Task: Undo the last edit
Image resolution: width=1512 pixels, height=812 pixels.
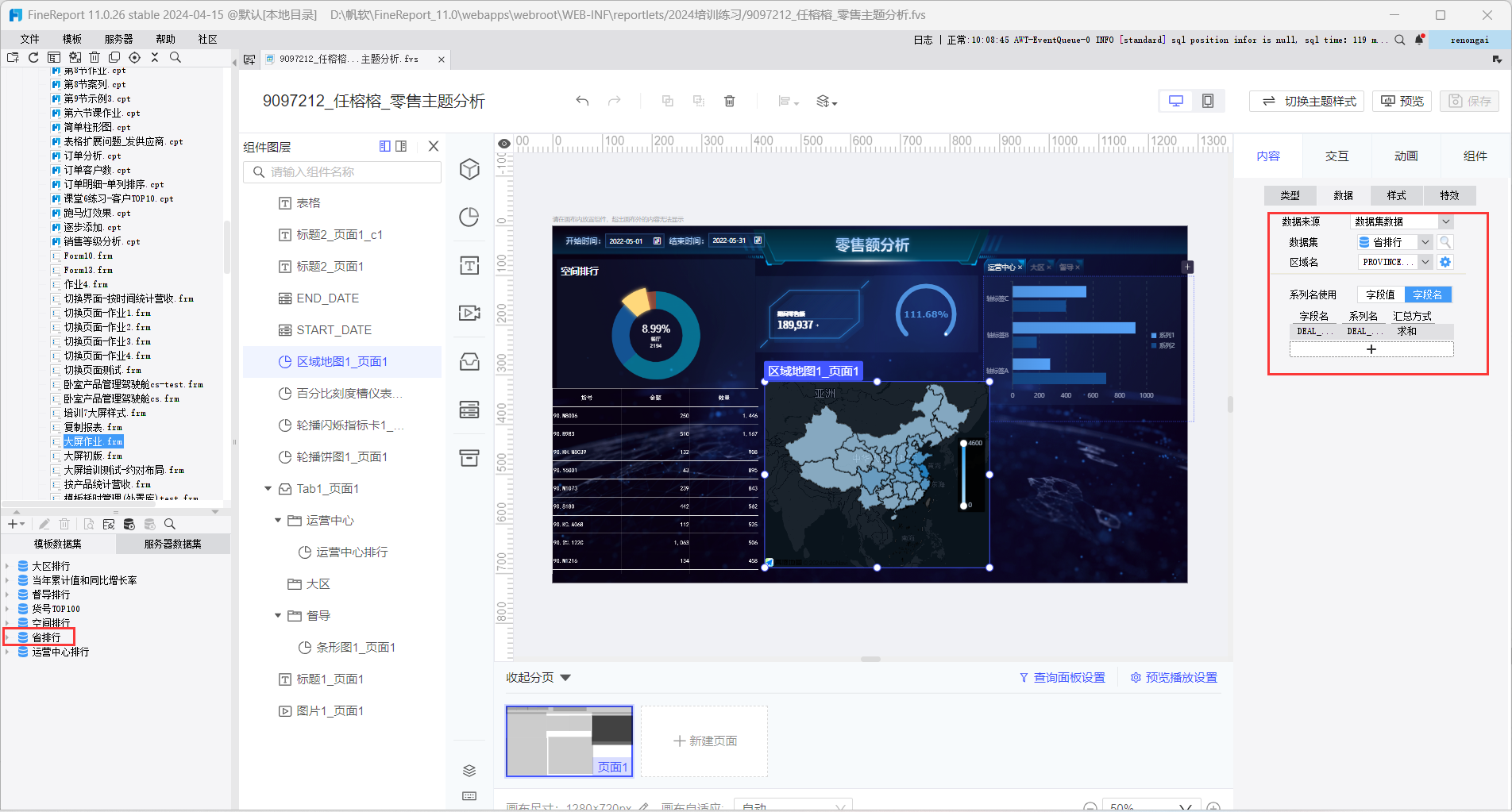Action: pos(582,101)
